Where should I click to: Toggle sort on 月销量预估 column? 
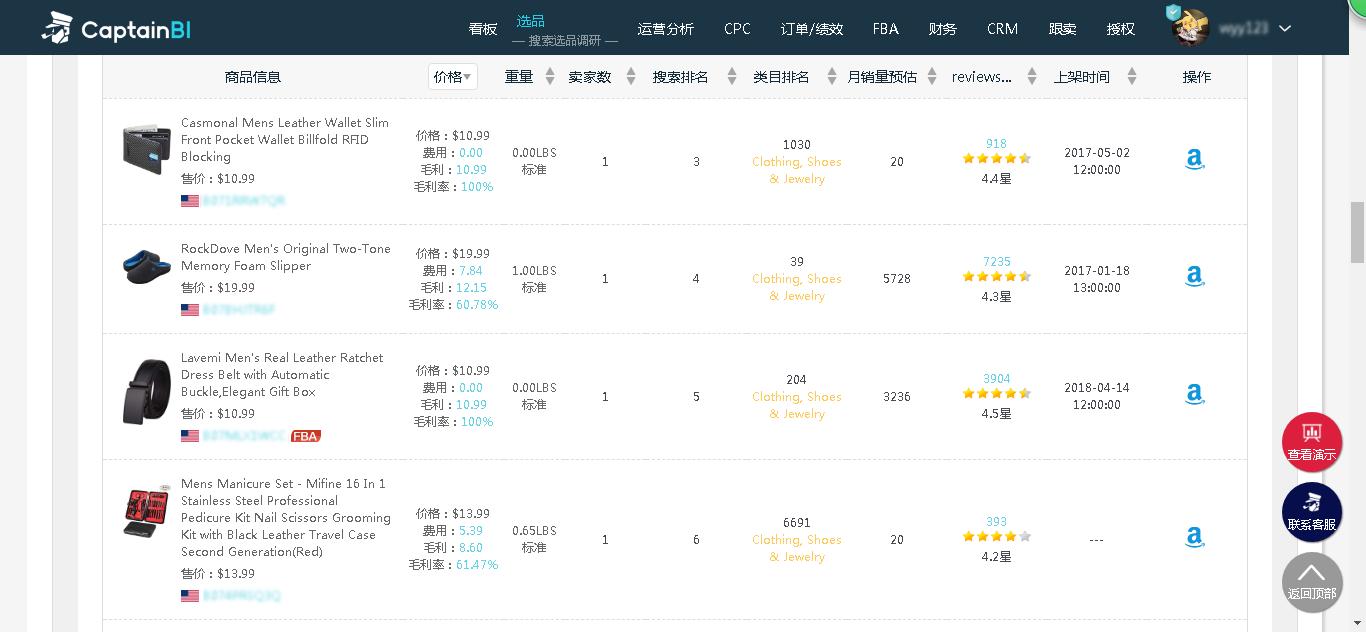click(932, 76)
